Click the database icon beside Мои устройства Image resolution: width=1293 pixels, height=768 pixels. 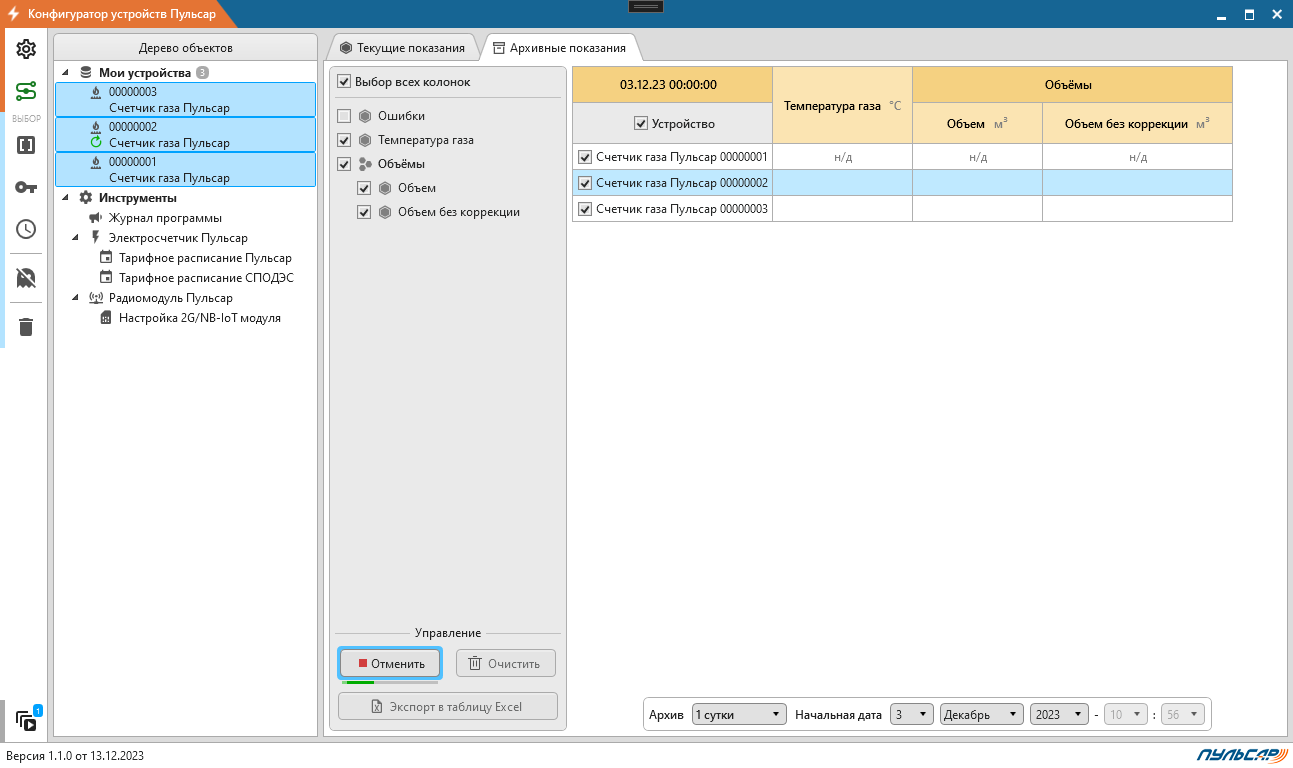tap(86, 73)
